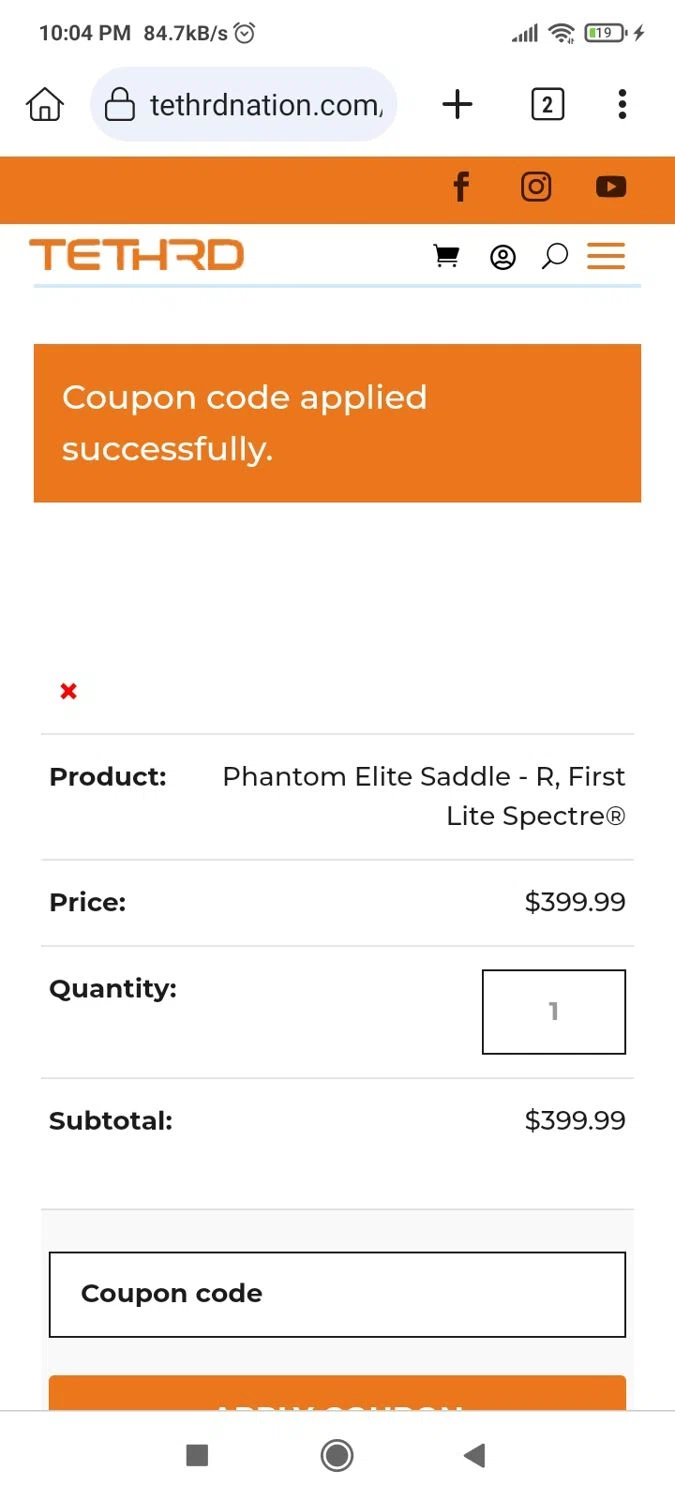Open the Facebook page icon
Image resolution: width=675 pixels, height=1500 pixels.
[461, 187]
